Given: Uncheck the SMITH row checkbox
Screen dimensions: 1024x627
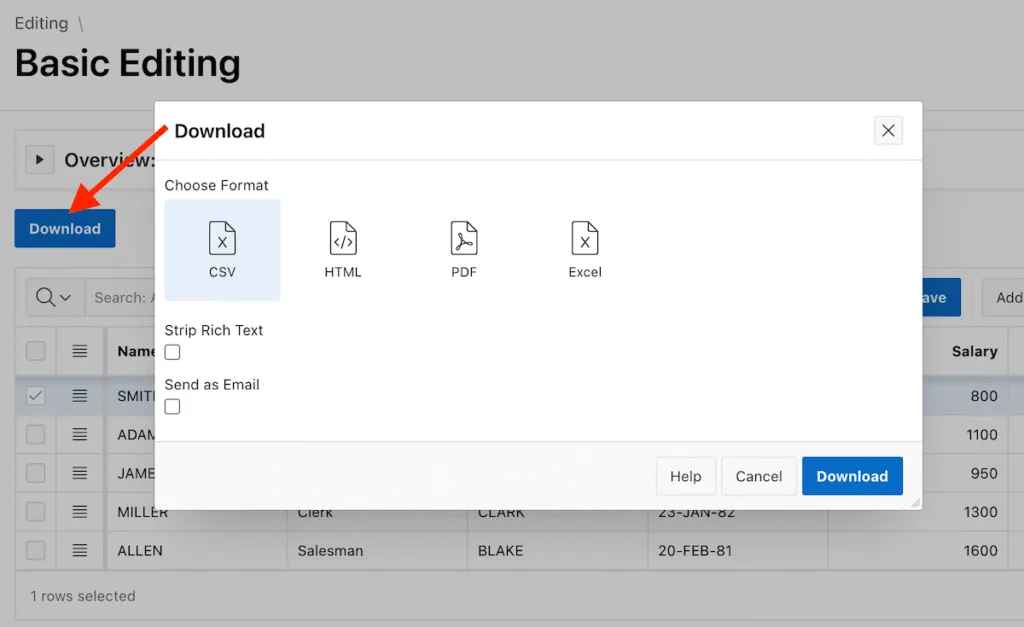Looking at the screenshot, I should coord(36,396).
